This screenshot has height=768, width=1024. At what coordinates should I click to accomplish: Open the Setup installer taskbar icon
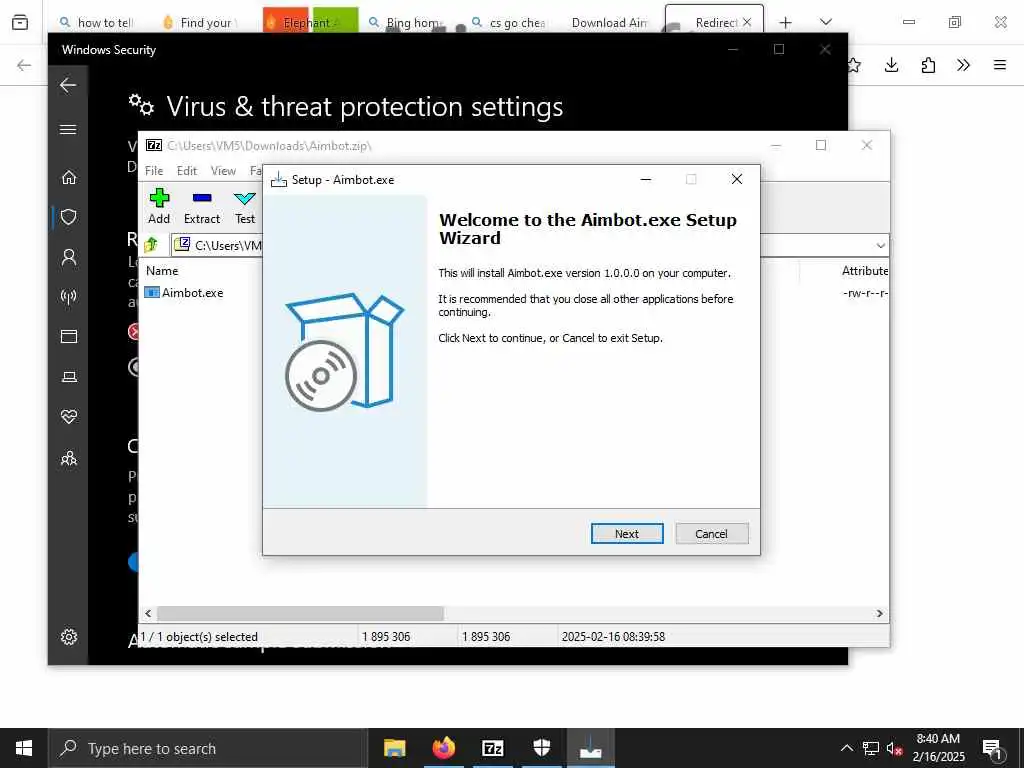590,748
